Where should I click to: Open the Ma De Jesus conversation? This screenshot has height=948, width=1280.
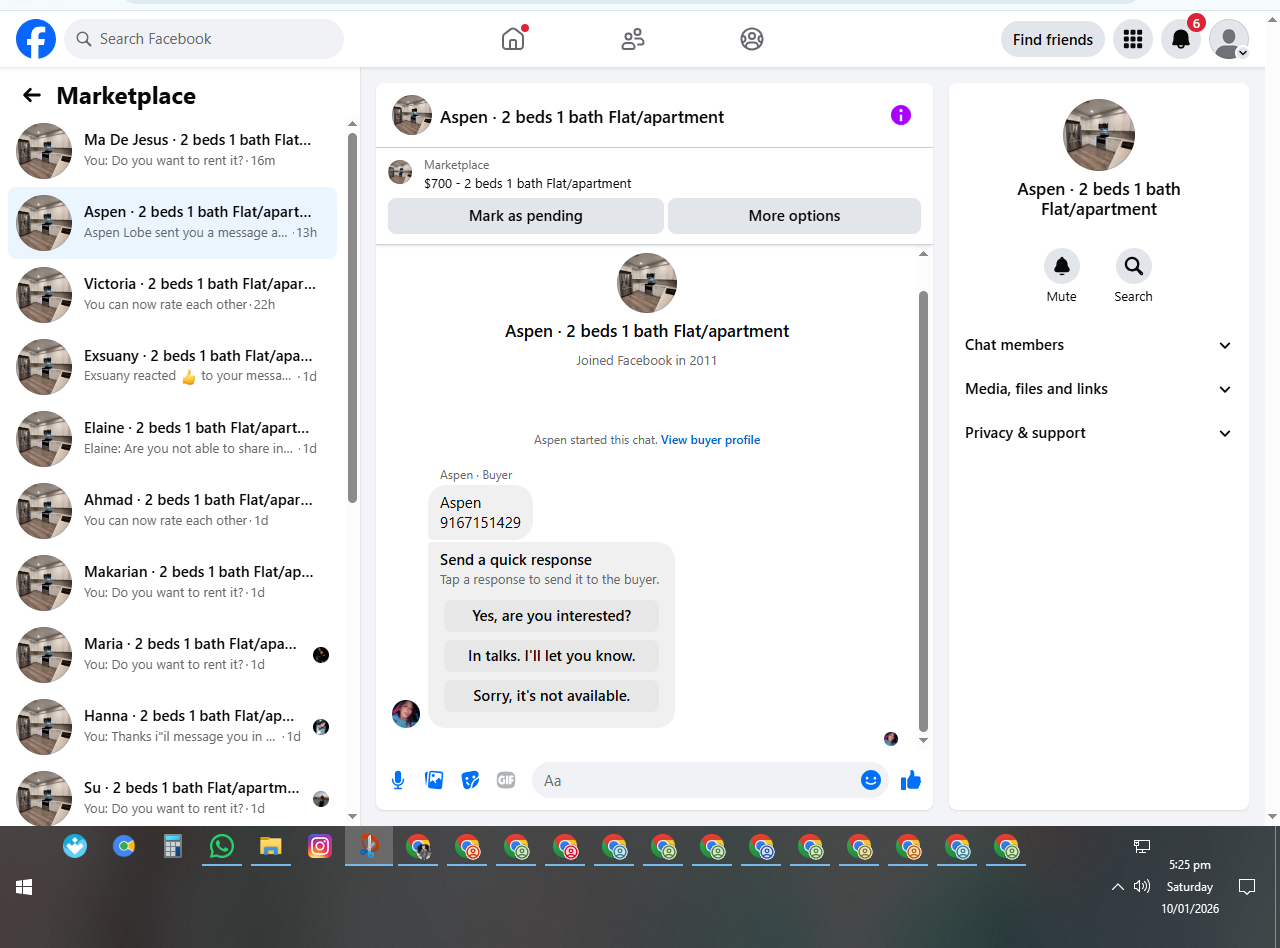pos(172,151)
